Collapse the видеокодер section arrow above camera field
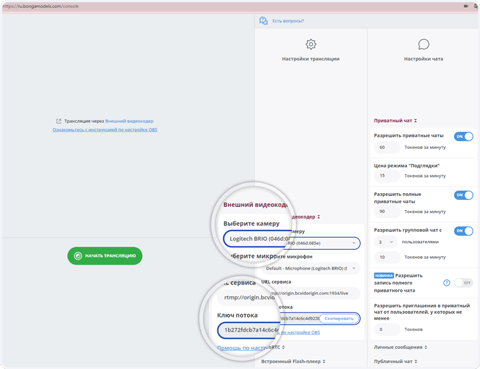Screen dimensions: 480x369 pos(319,217)
